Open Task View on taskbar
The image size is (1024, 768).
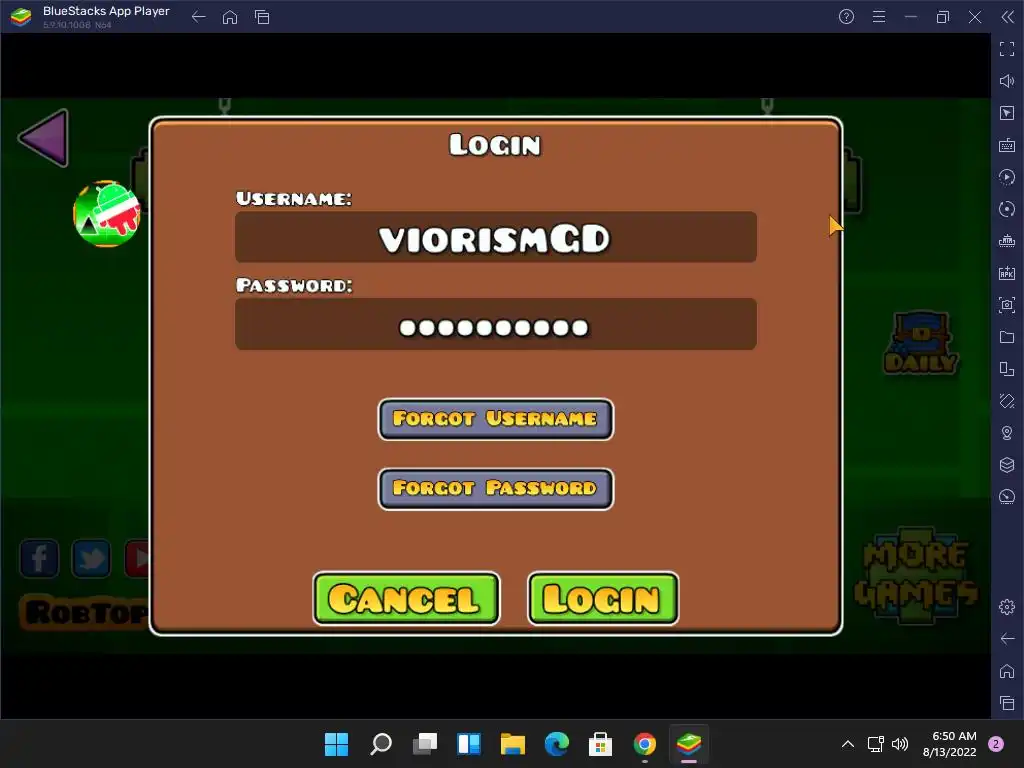tap(424, 744)
